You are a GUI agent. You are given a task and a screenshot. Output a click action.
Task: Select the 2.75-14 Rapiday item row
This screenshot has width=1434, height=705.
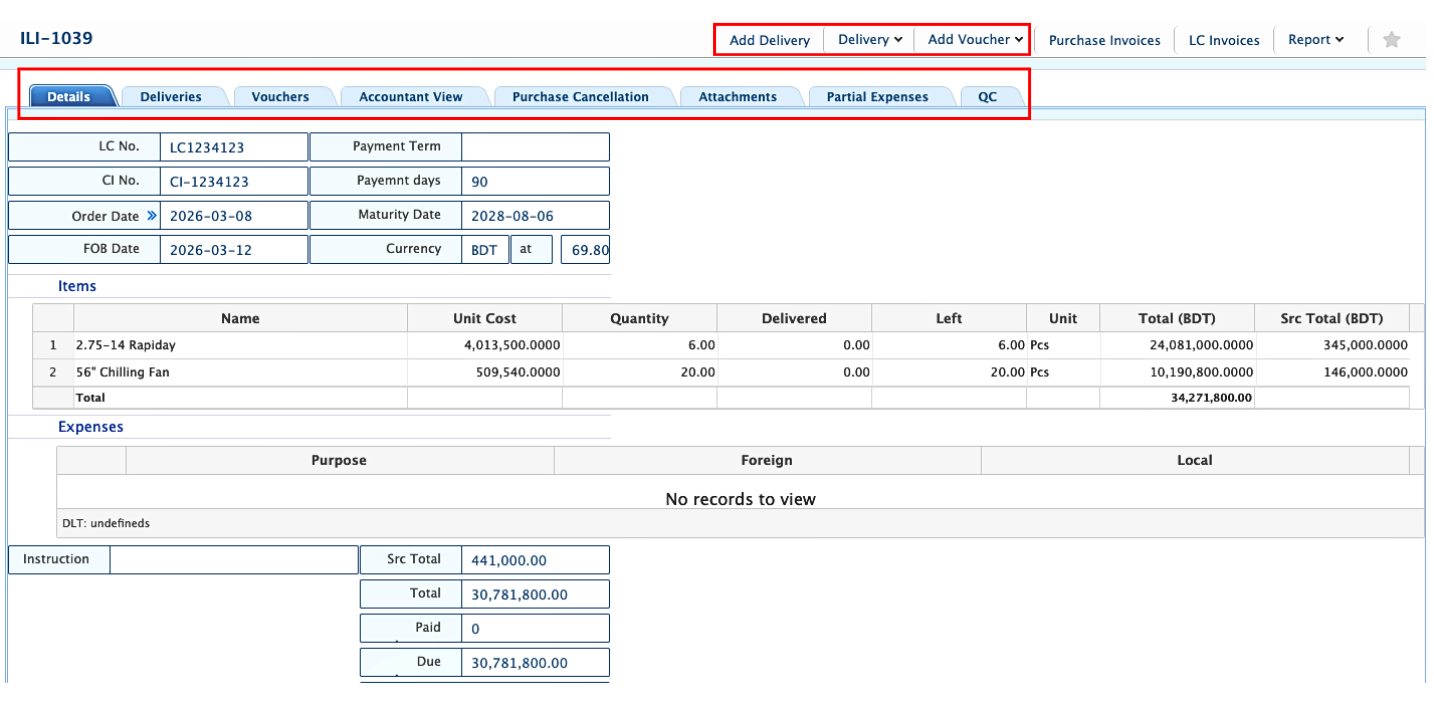240,345
